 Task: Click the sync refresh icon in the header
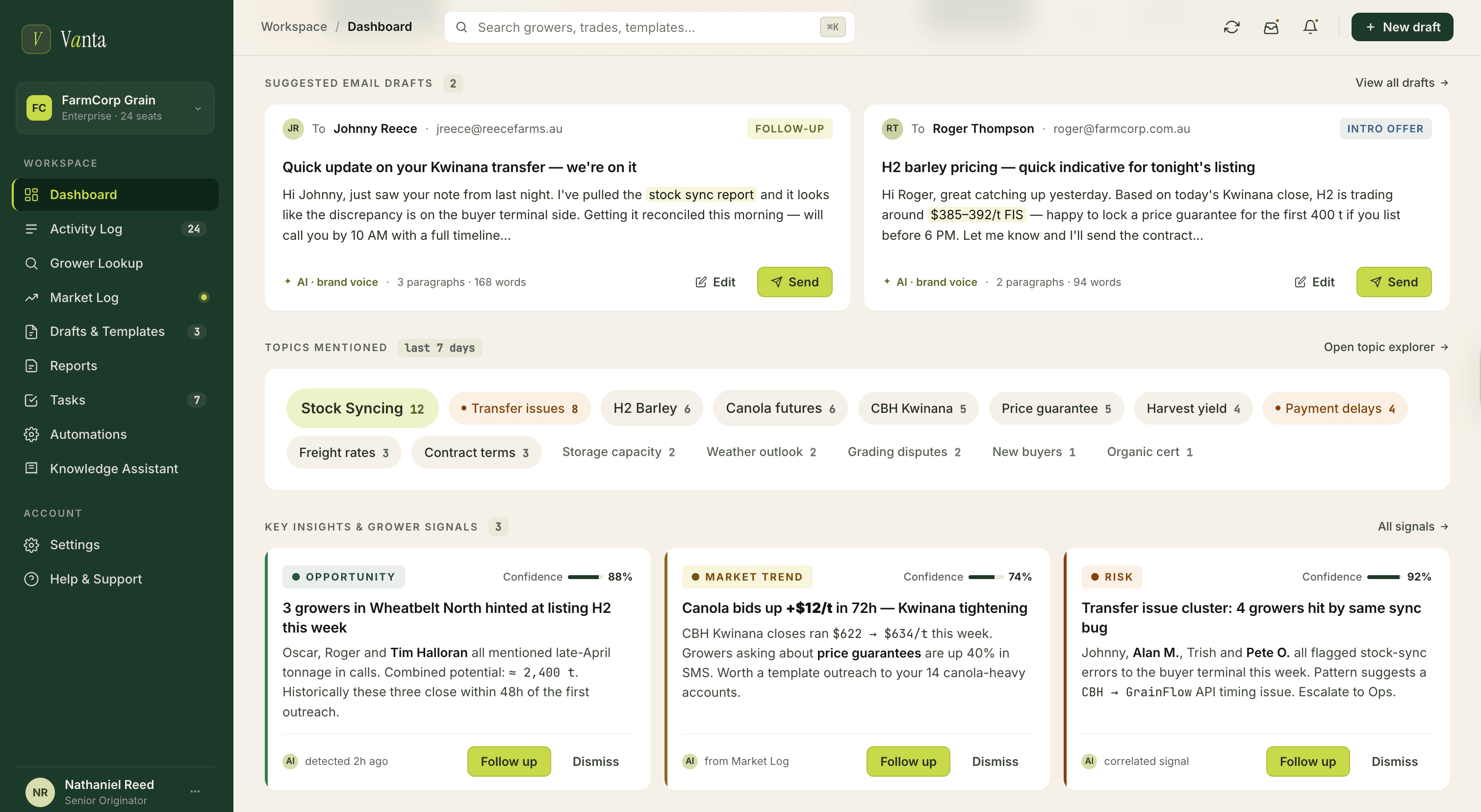[x=1231, y=26]
